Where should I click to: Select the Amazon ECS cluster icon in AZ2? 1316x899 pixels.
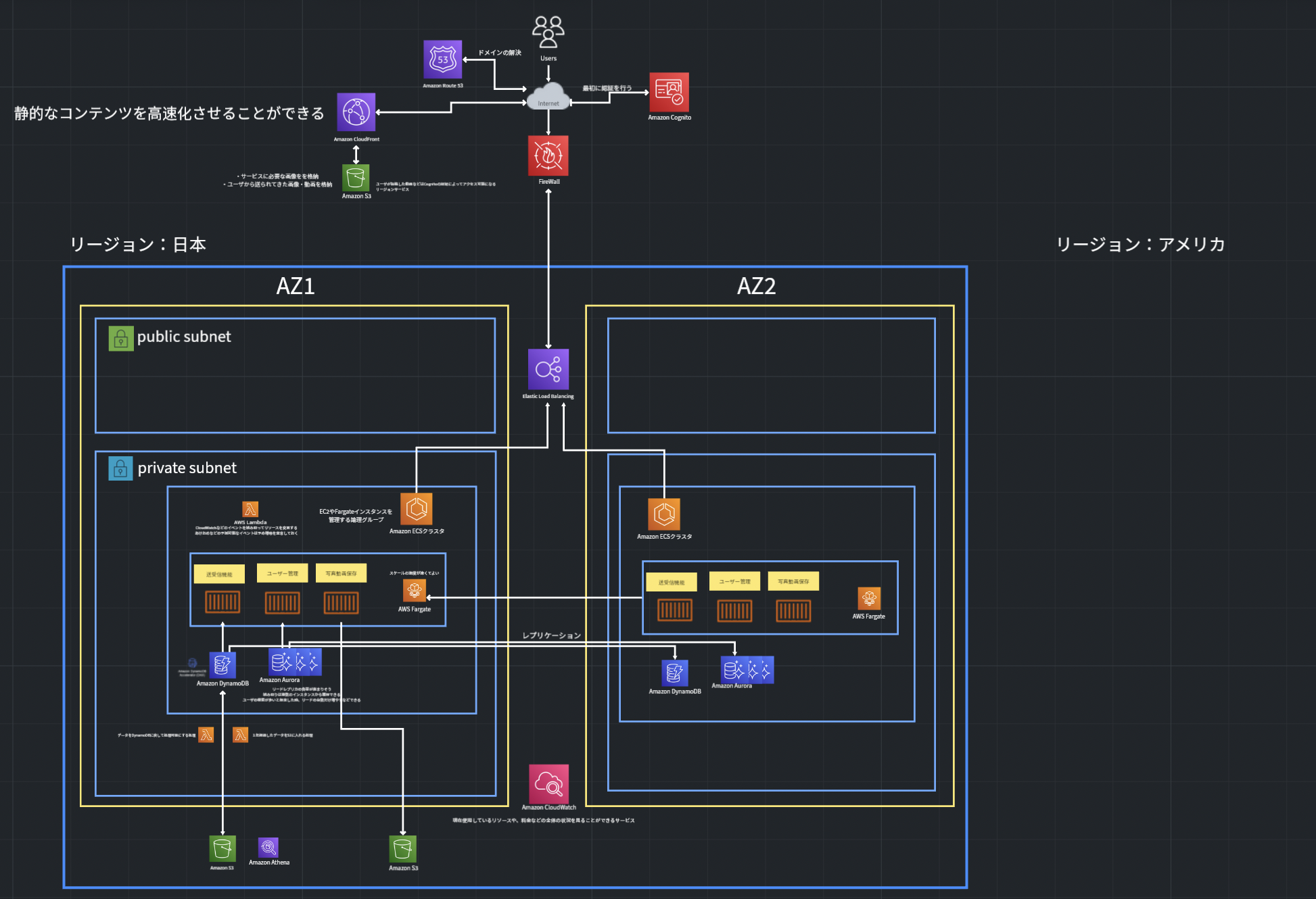coord(664,514)
